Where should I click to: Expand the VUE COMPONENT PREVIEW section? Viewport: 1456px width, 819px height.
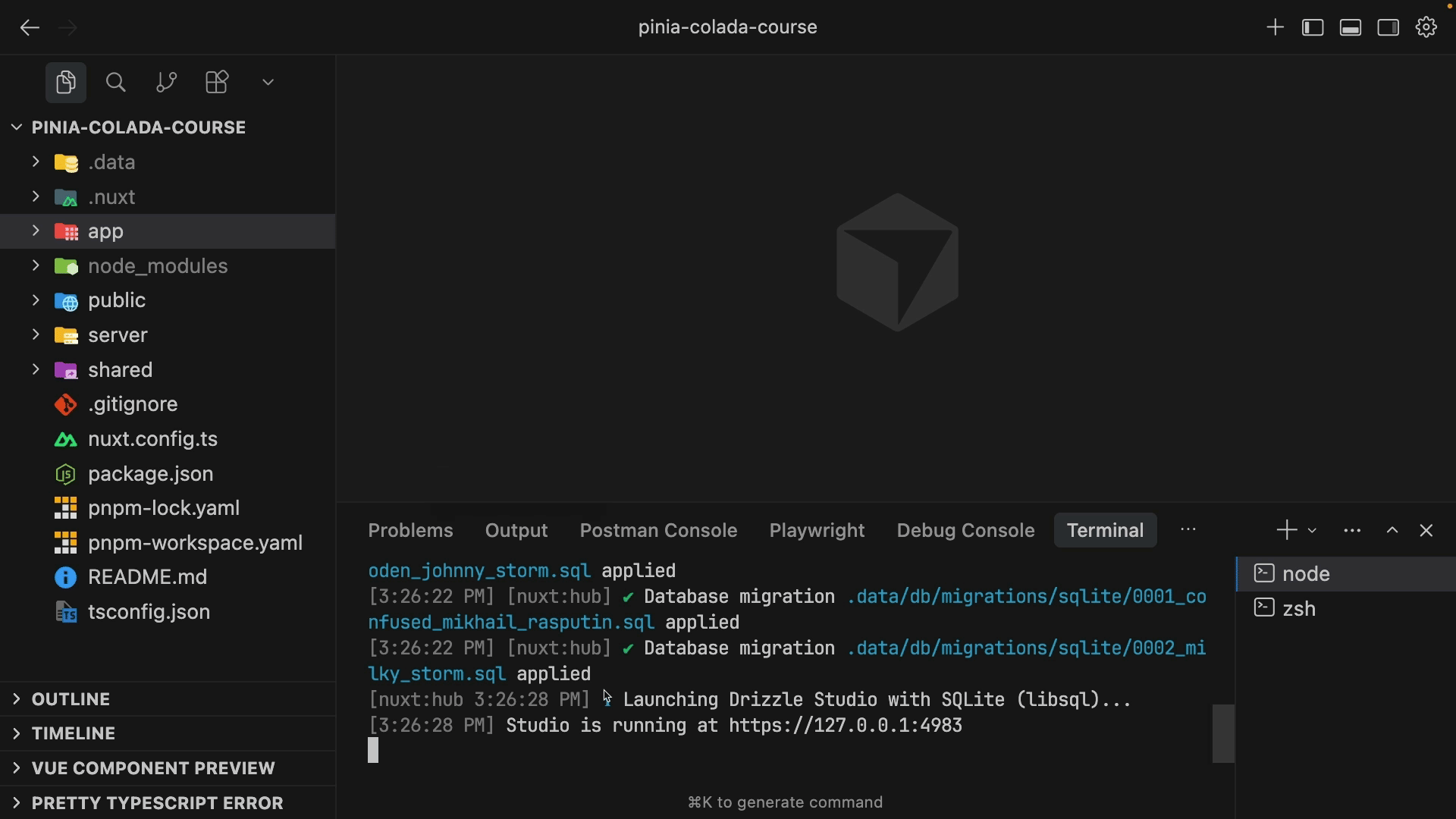tap(168, 768)
